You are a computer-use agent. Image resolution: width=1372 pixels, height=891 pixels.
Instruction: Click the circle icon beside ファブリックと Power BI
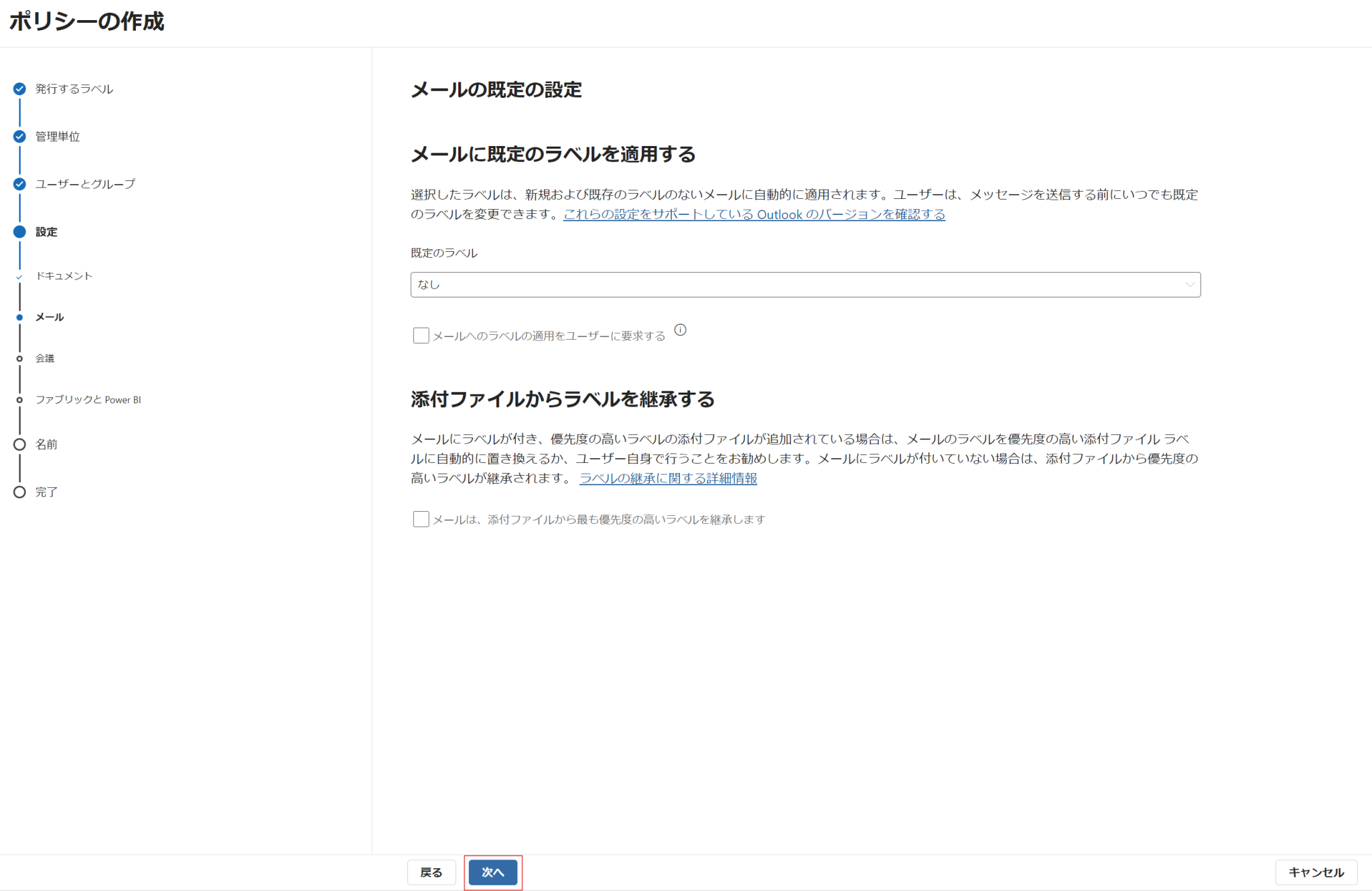coord(19,399)
